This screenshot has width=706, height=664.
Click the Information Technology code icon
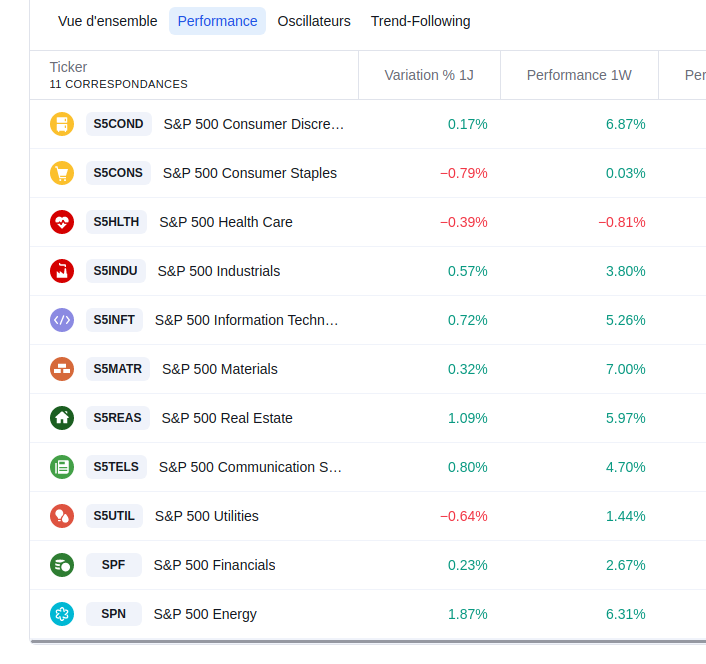click(x=62, y=320)
